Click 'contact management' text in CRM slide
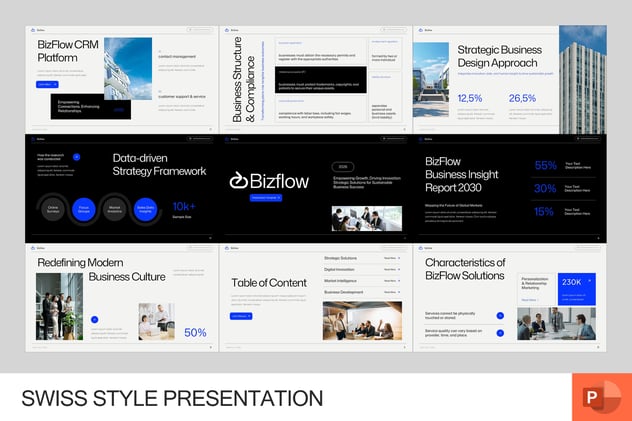The image size is (632, 421). pos(177,56)
